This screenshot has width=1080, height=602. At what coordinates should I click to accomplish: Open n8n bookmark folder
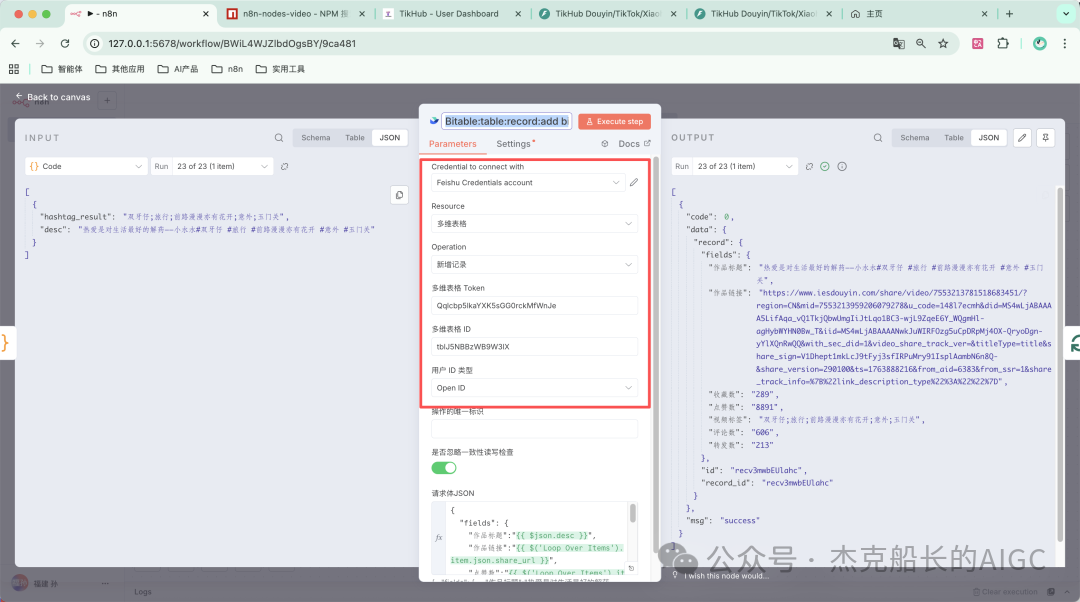click(227, 69)
